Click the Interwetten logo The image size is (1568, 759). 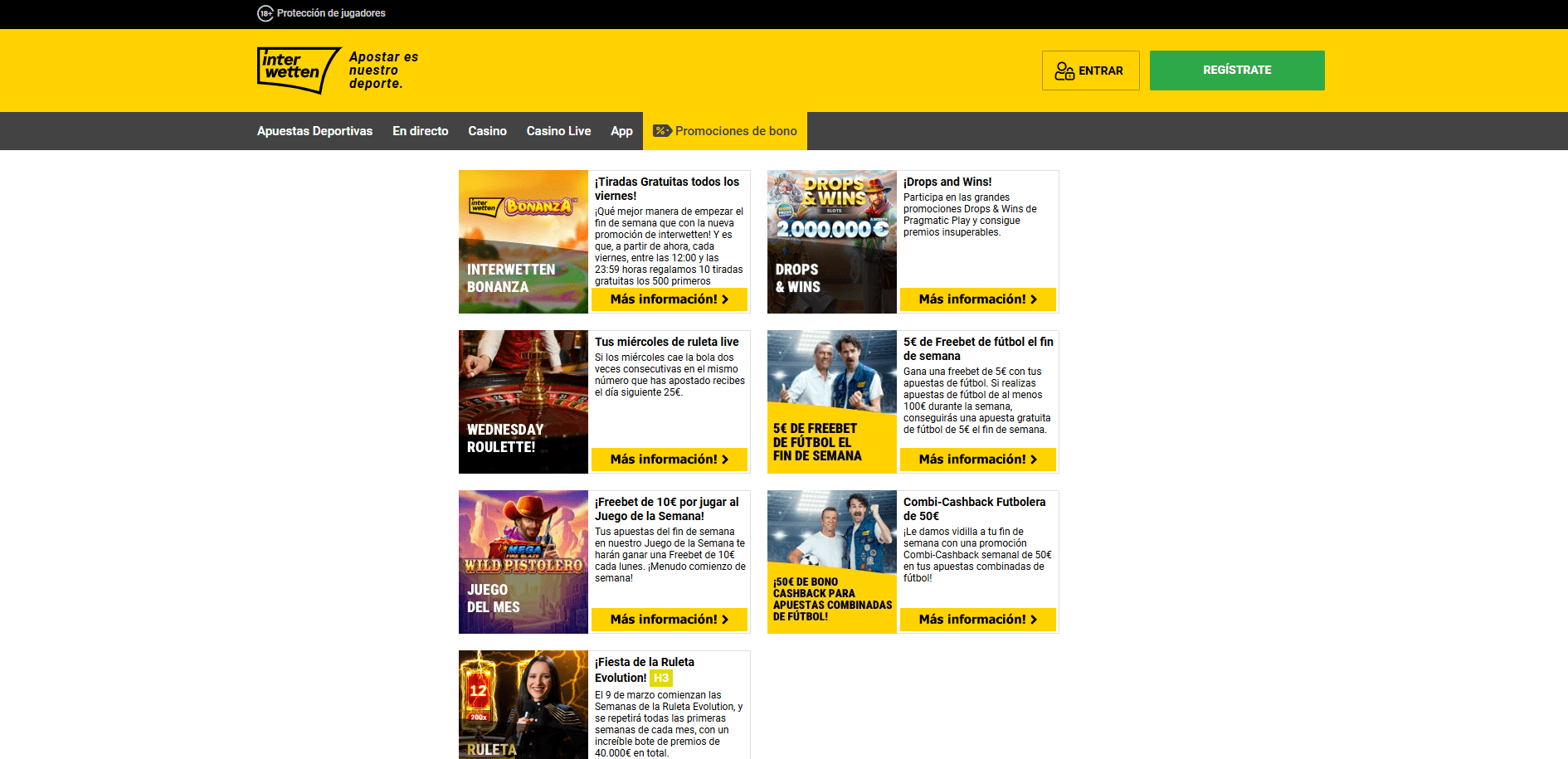299,71
